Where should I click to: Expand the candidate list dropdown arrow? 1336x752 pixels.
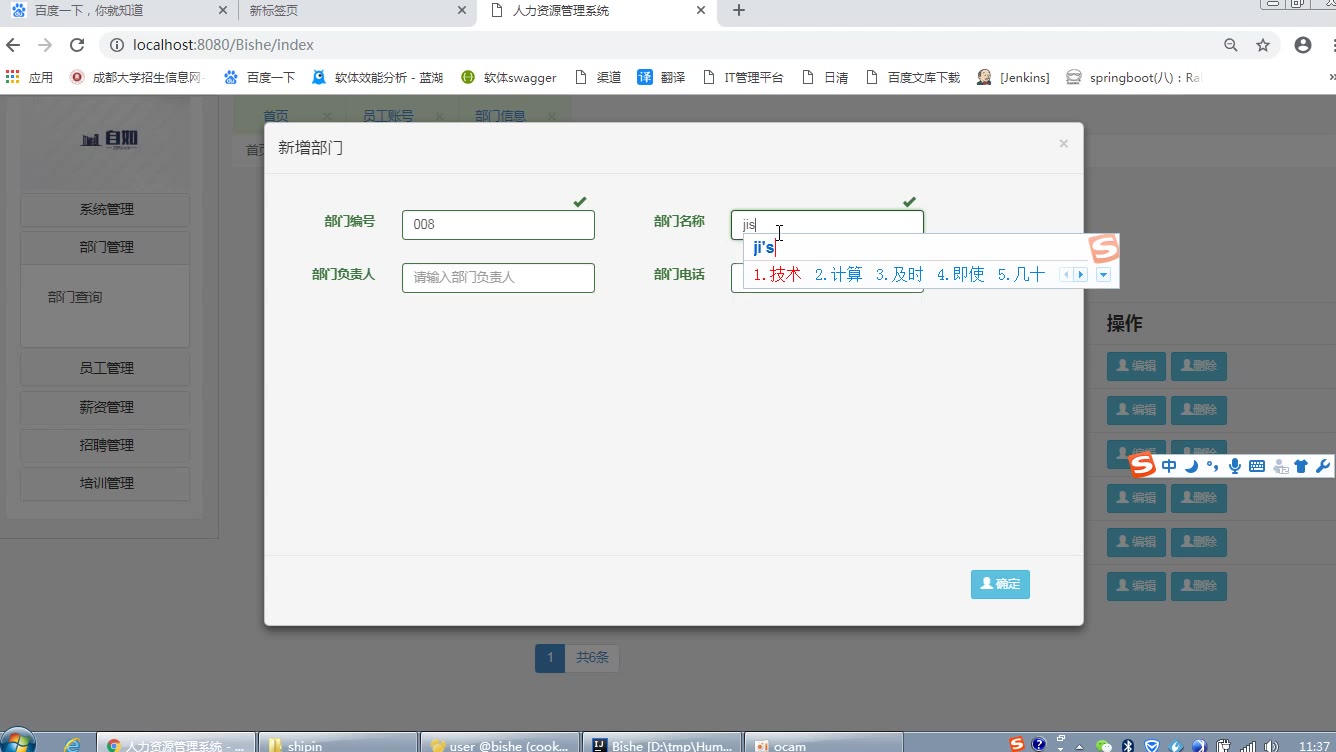click(x=1103, y=274)
